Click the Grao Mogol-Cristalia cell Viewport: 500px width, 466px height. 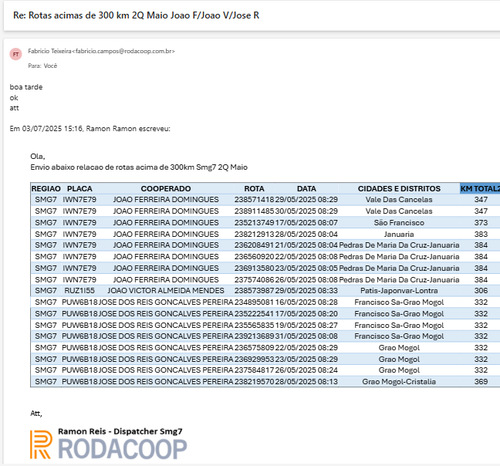399,382
